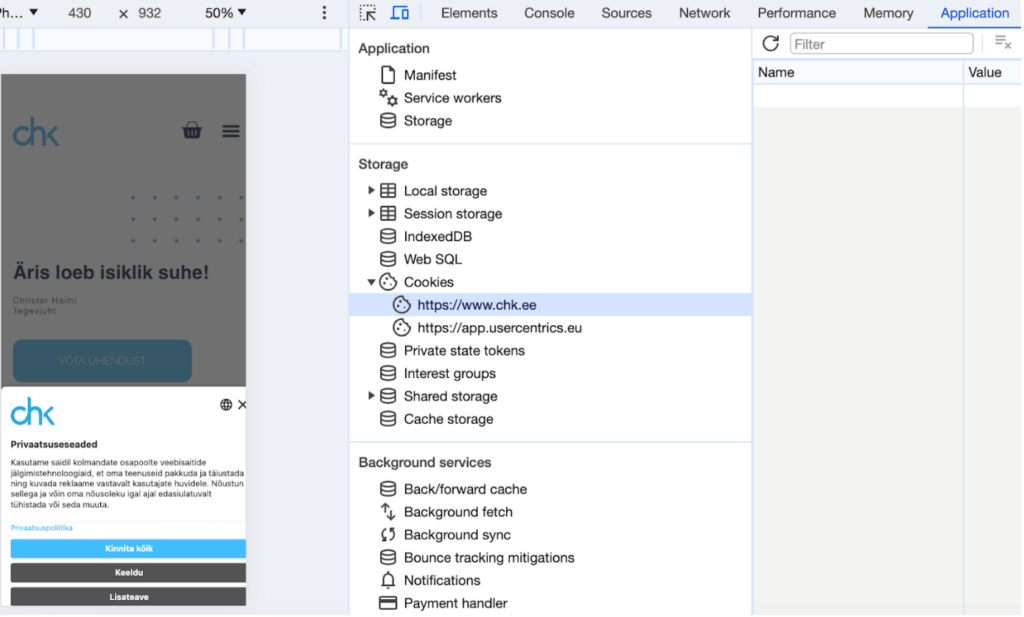
Task: Click the Kinnita kõik button
Action: click(129, 549)
